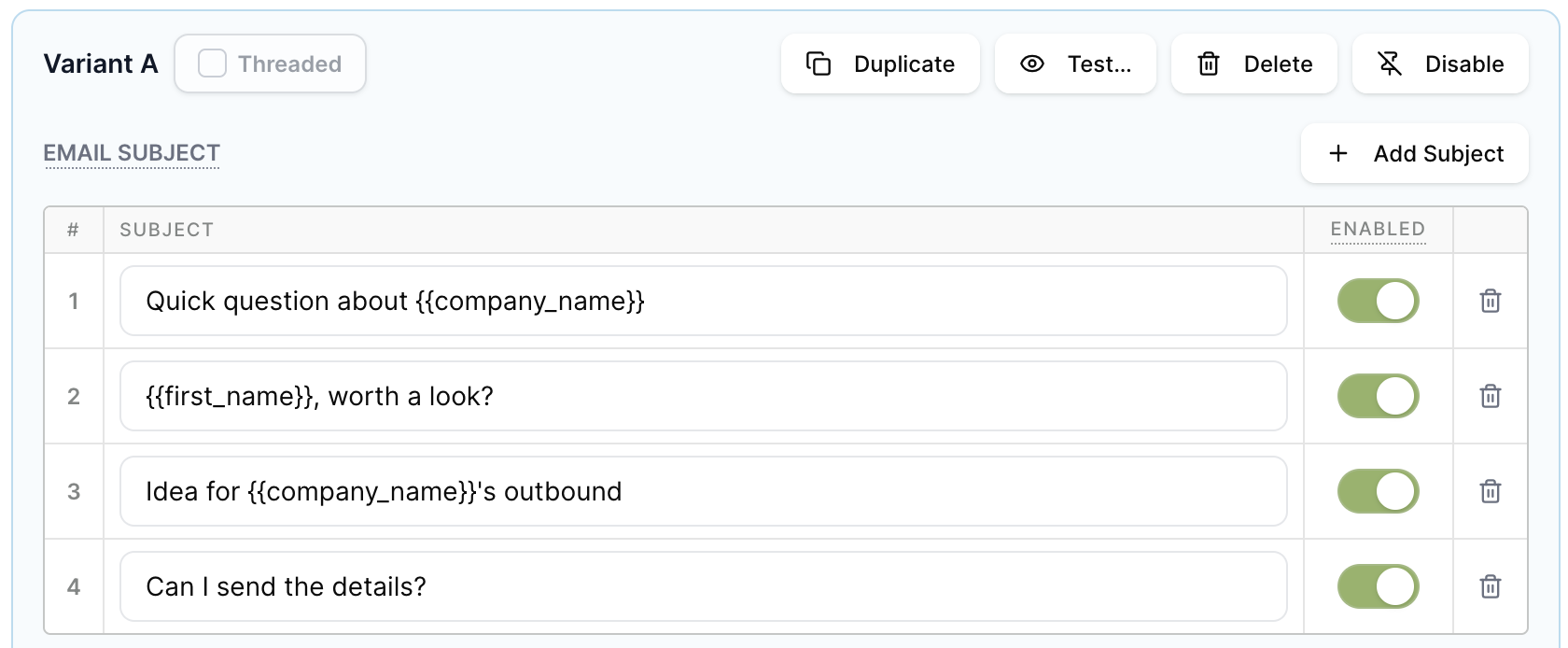Toggle off 'Quick question about' subject
The image size is (1568, 648).
1378,301
